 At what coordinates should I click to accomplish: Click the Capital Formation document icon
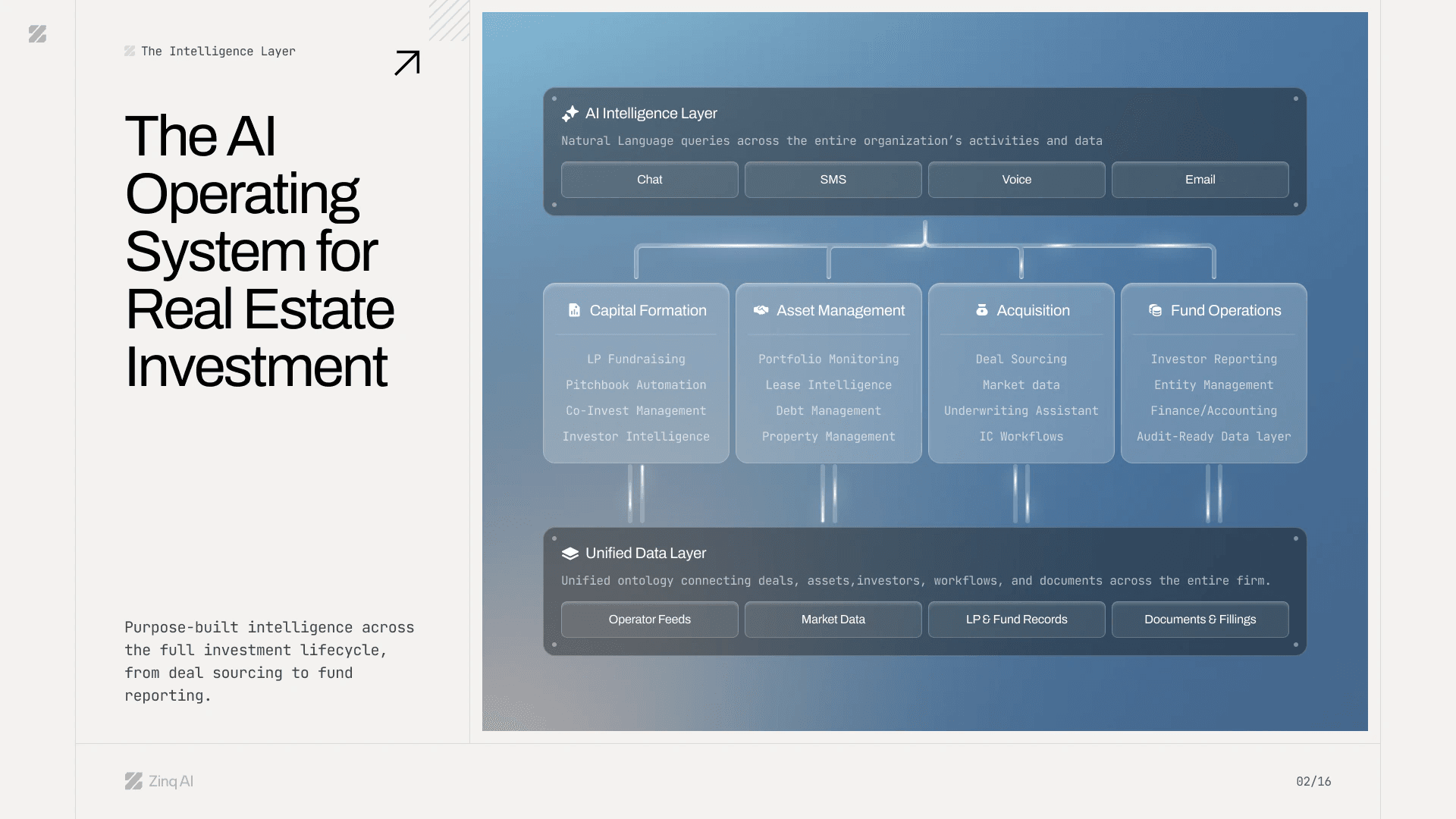(x=574, y=310)
